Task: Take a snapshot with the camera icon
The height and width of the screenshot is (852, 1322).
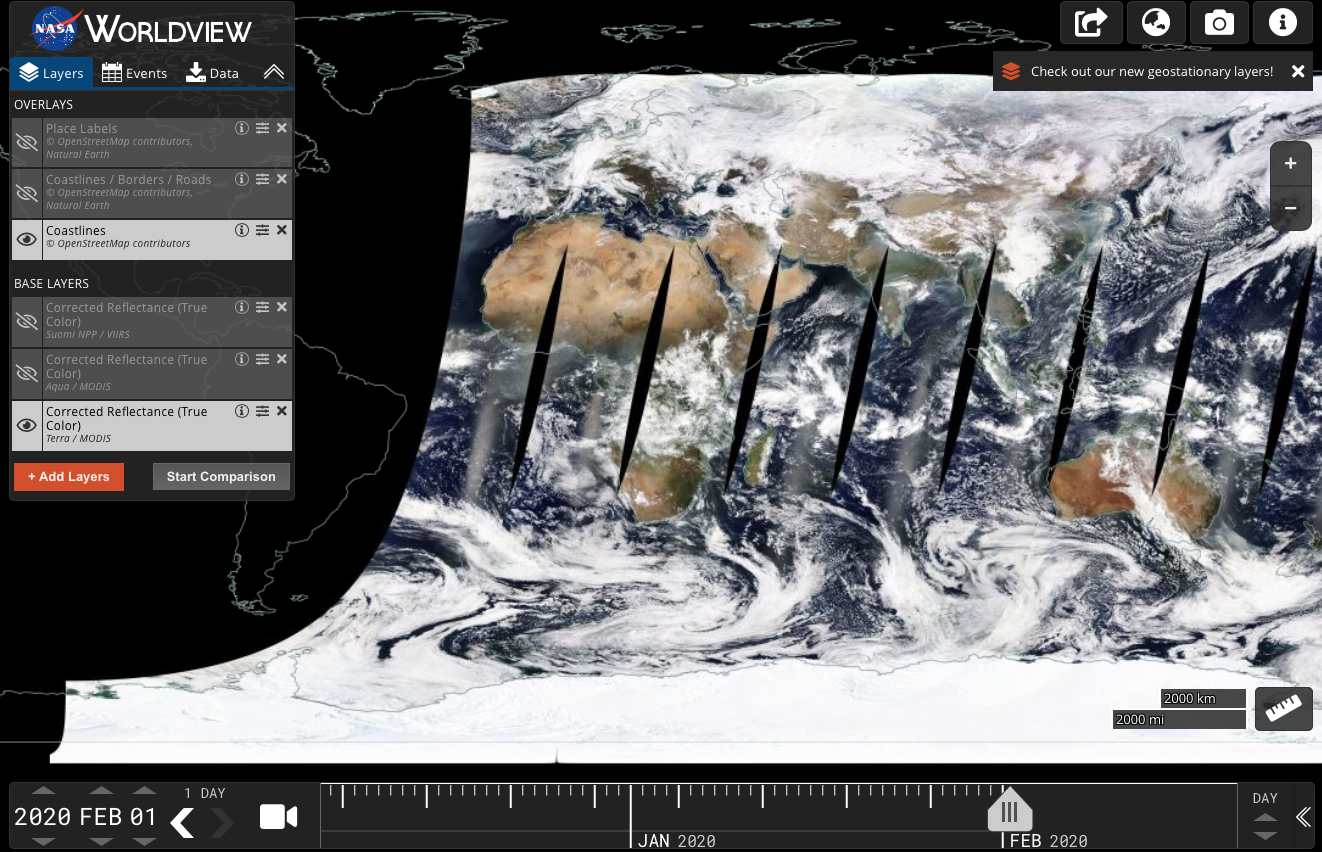Action: pos(1219,22)
